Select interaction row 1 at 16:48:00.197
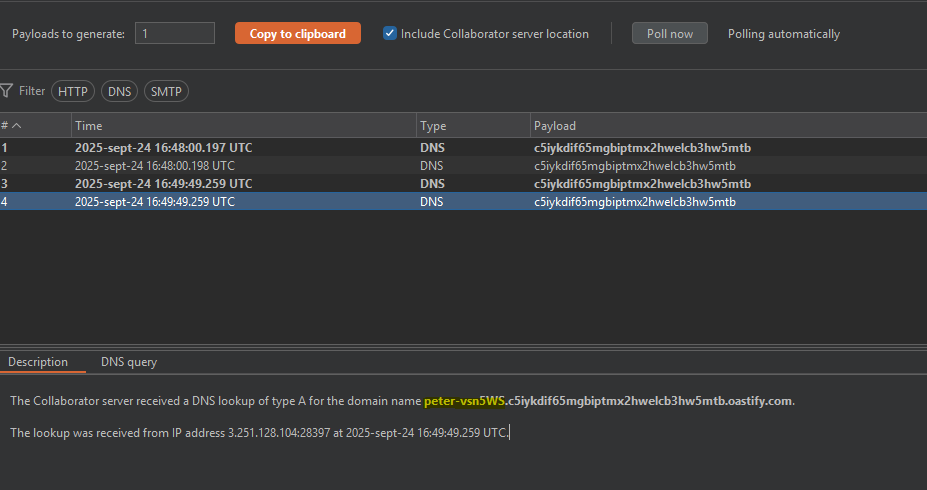The width and height of the screenshot is (927, 490). tap(163, 148)
